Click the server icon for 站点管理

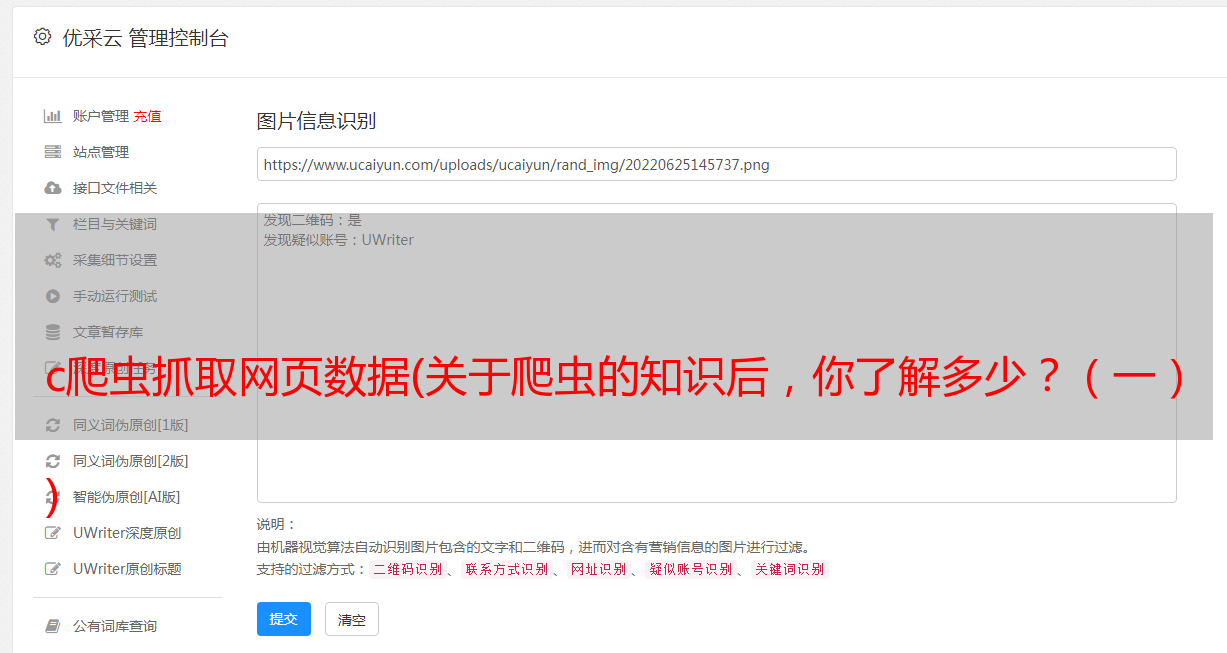[53, 152]
